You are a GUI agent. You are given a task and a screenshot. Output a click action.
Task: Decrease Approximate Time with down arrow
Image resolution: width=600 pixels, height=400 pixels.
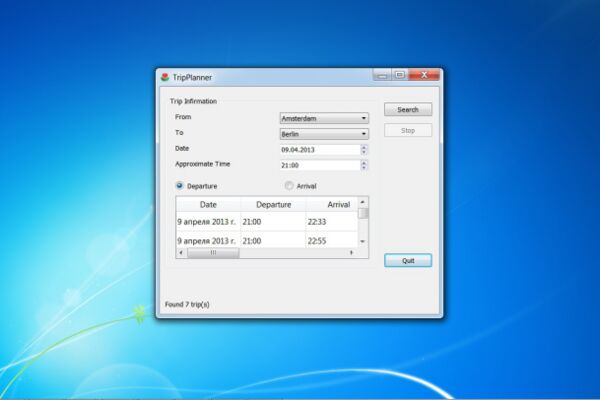coord(364,168)
